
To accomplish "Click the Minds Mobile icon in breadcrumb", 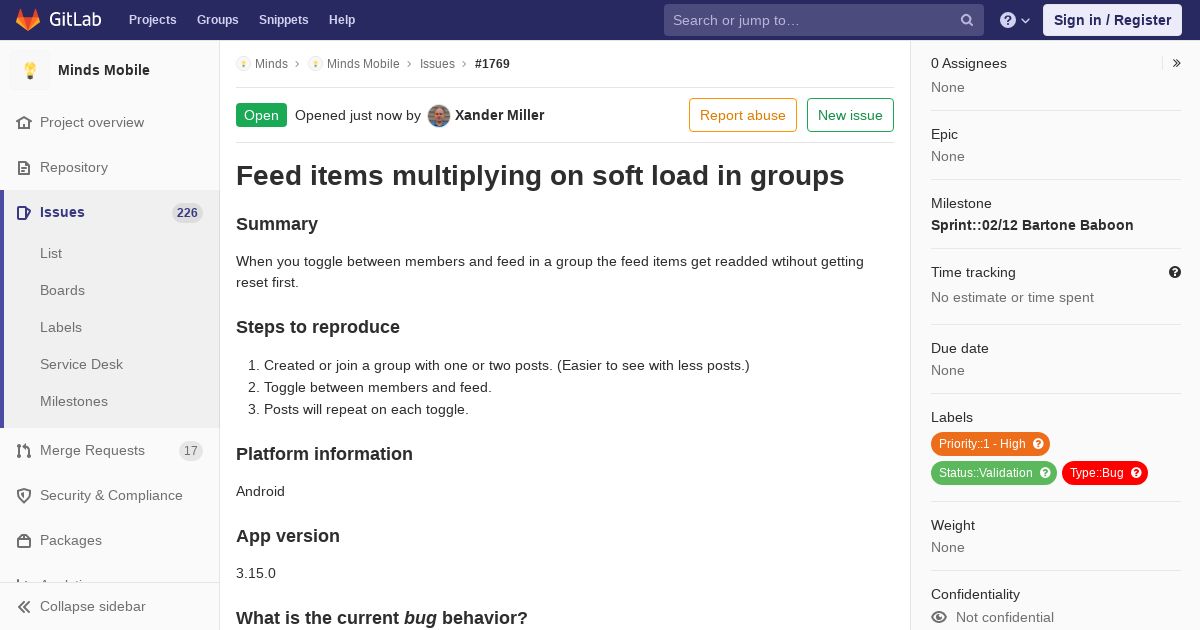I will pyautogui.click(x=315, y=64).
